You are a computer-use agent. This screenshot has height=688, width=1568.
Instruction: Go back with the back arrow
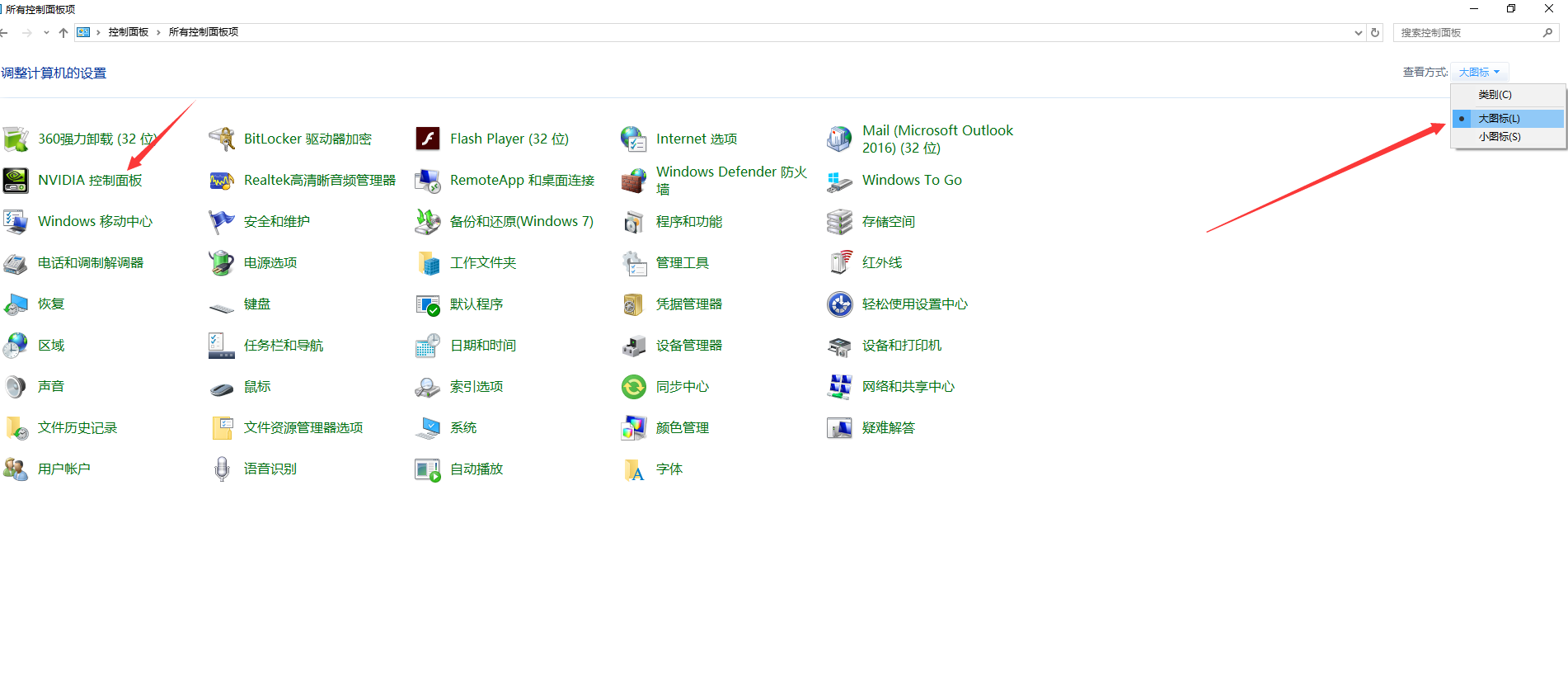pos(4,33)
